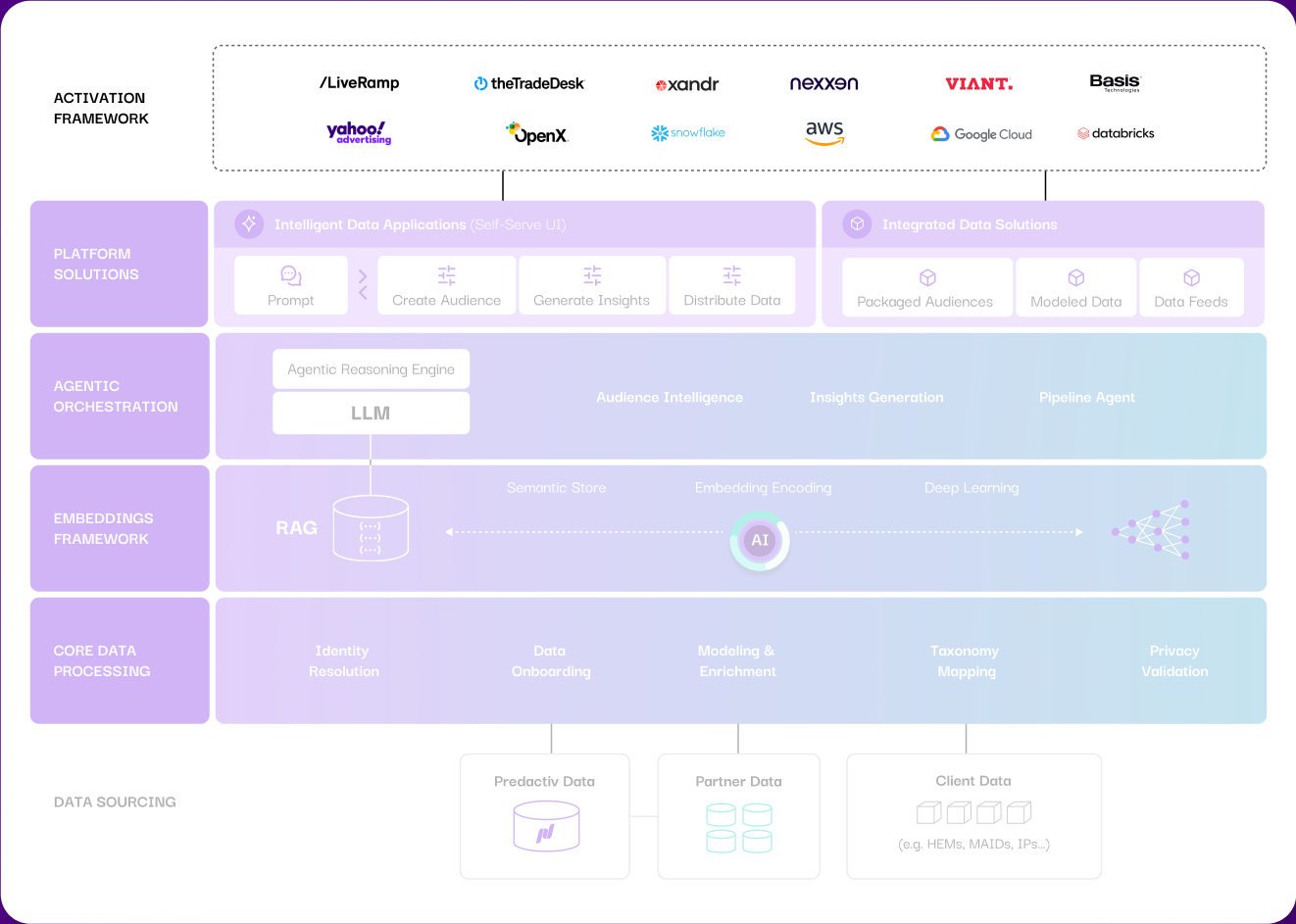The height and width of the screenshot is (924, 1296).
Task: Click the '(e.g. HEMs, MAIDs, IPs...)' caption
Action: click(973, 844)
